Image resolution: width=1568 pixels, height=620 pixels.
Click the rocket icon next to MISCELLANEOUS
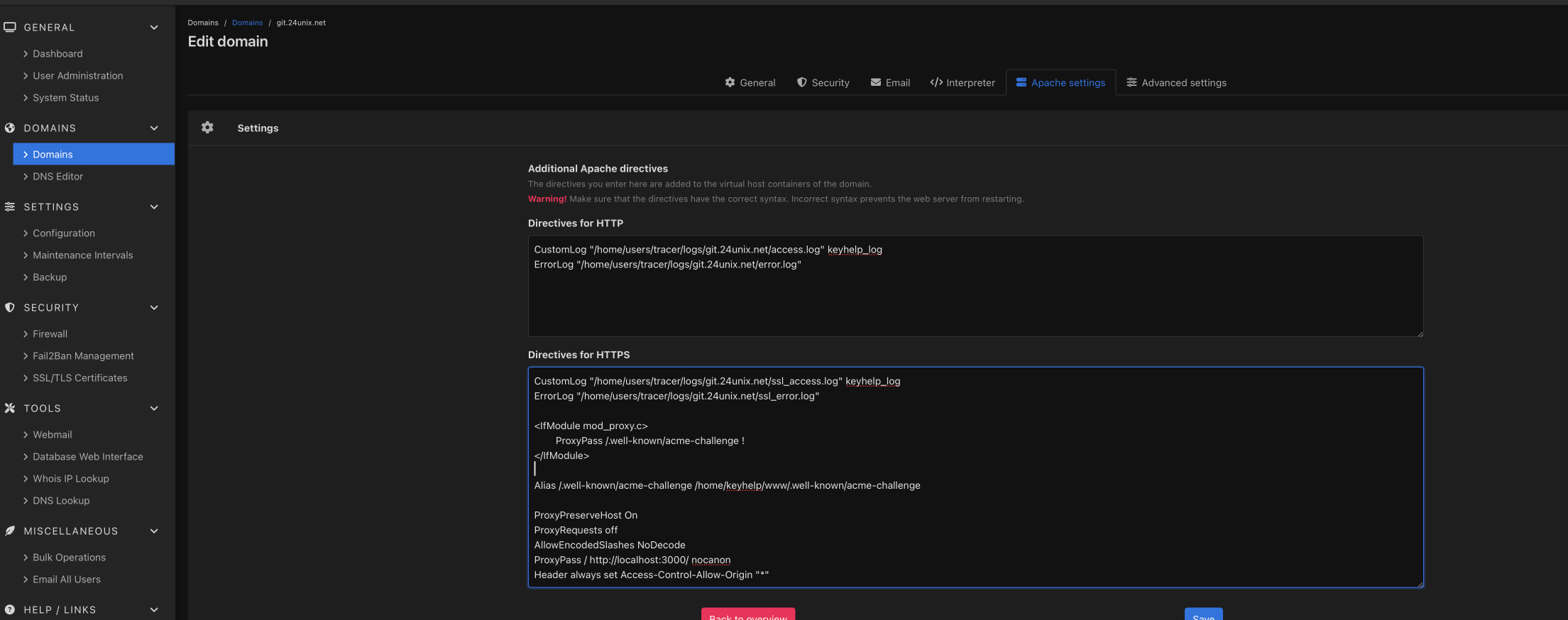click(x=10, y=531)
